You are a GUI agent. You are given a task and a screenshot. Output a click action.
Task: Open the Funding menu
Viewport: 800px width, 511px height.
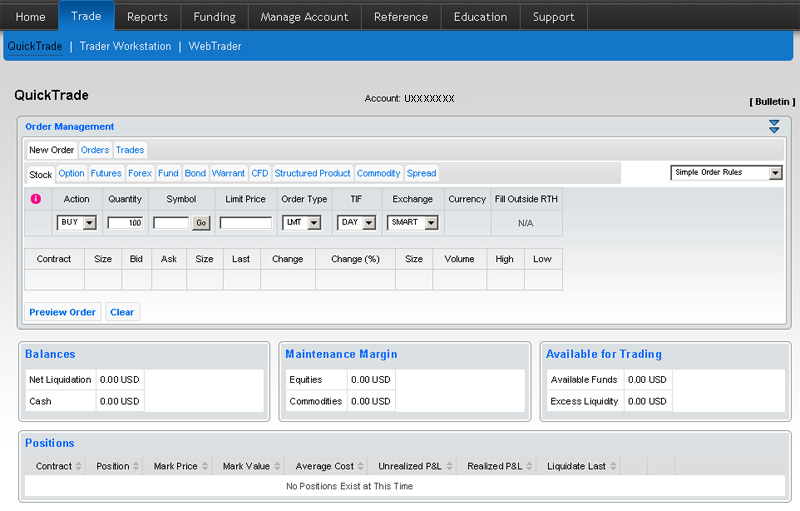214,17
